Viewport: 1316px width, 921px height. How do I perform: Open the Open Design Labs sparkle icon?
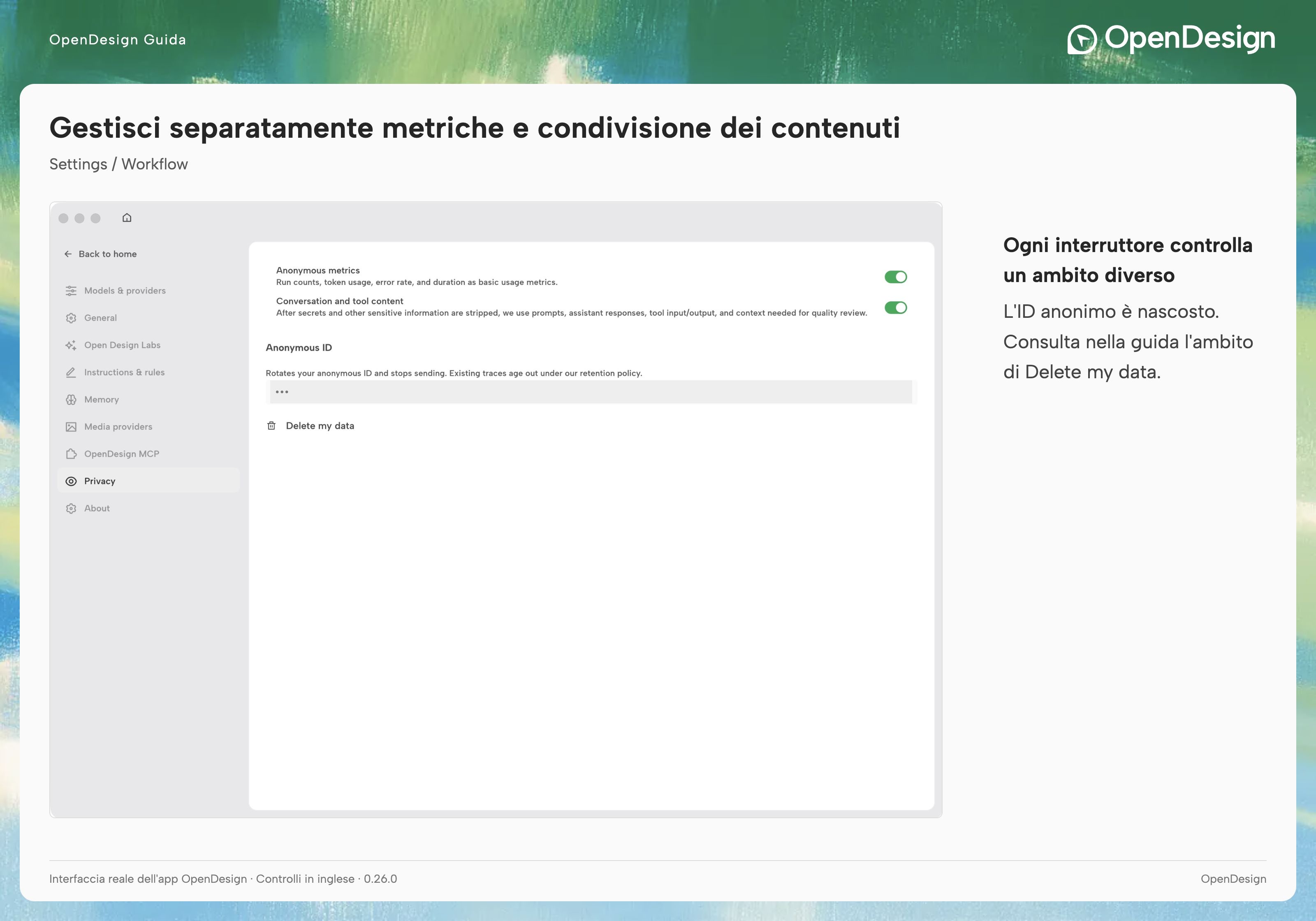pyautogui.click(x=71, y=345)
